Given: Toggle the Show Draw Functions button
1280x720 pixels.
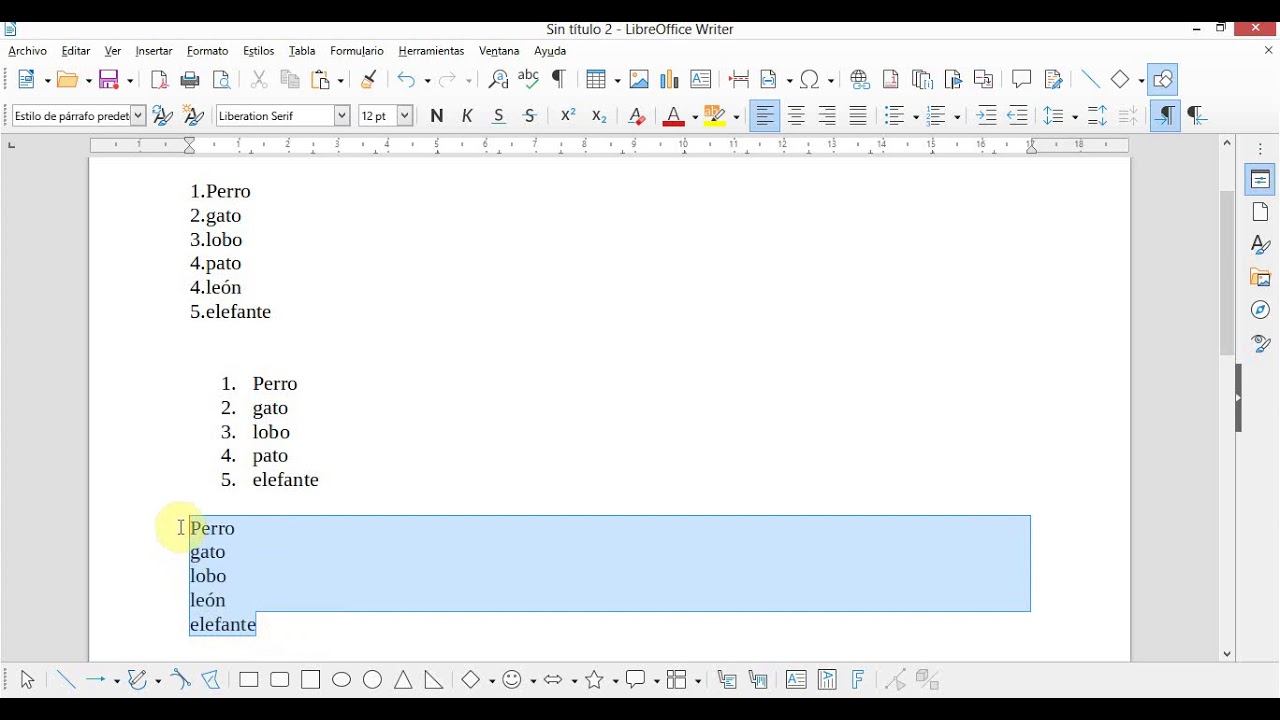Looking at the screenshot, I should [1162, 80].
